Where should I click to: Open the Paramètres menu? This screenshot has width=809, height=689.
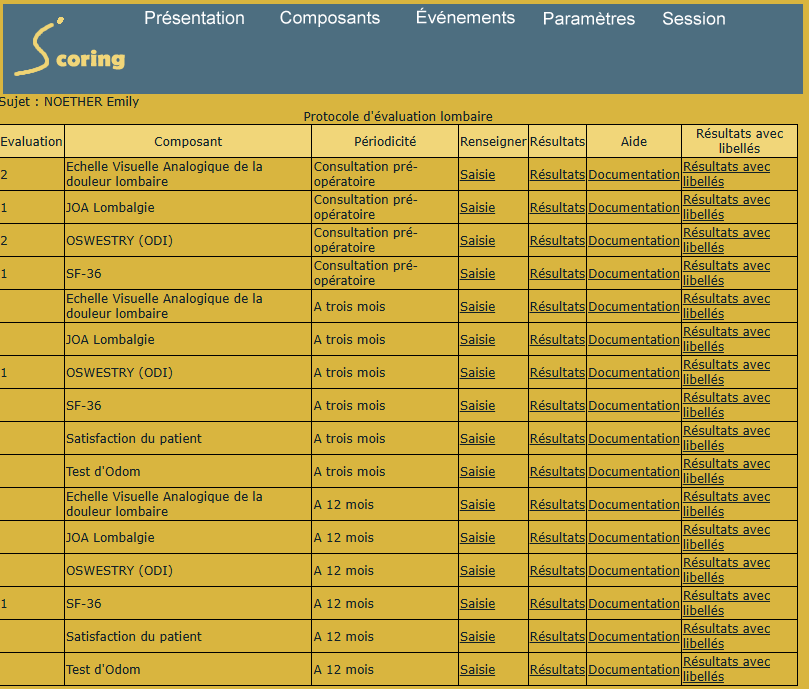click(x=588, y=19)
